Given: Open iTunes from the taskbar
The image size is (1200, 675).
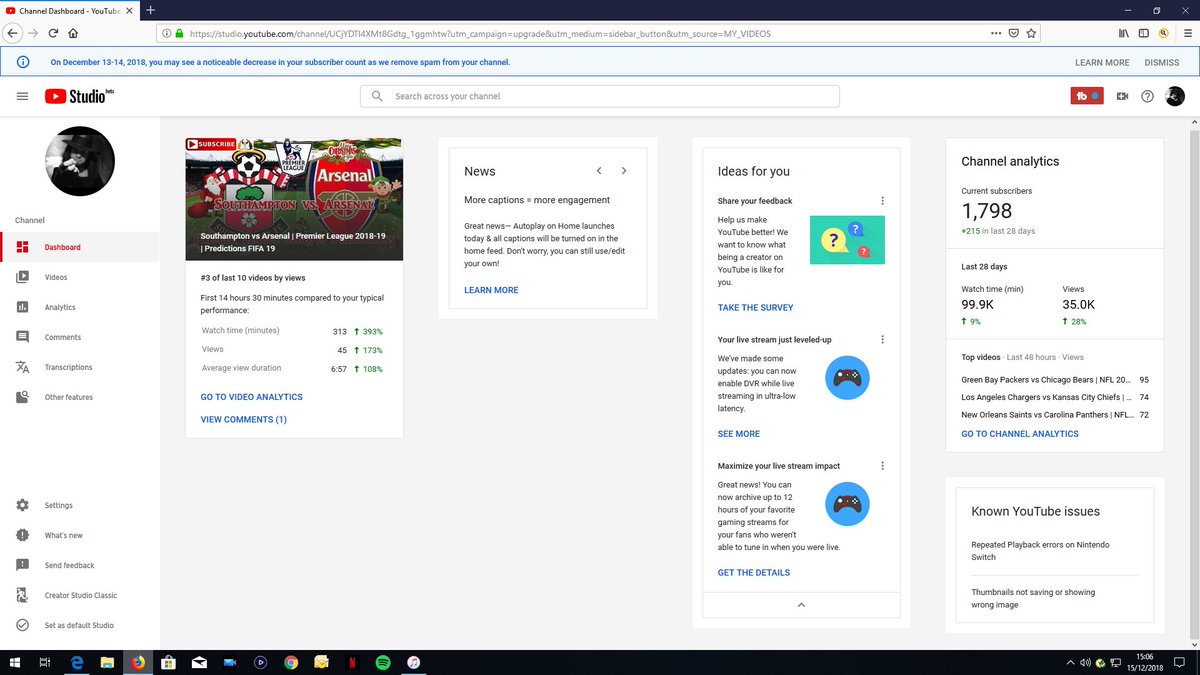Looking at the screenshot, I should pos(413,662).
